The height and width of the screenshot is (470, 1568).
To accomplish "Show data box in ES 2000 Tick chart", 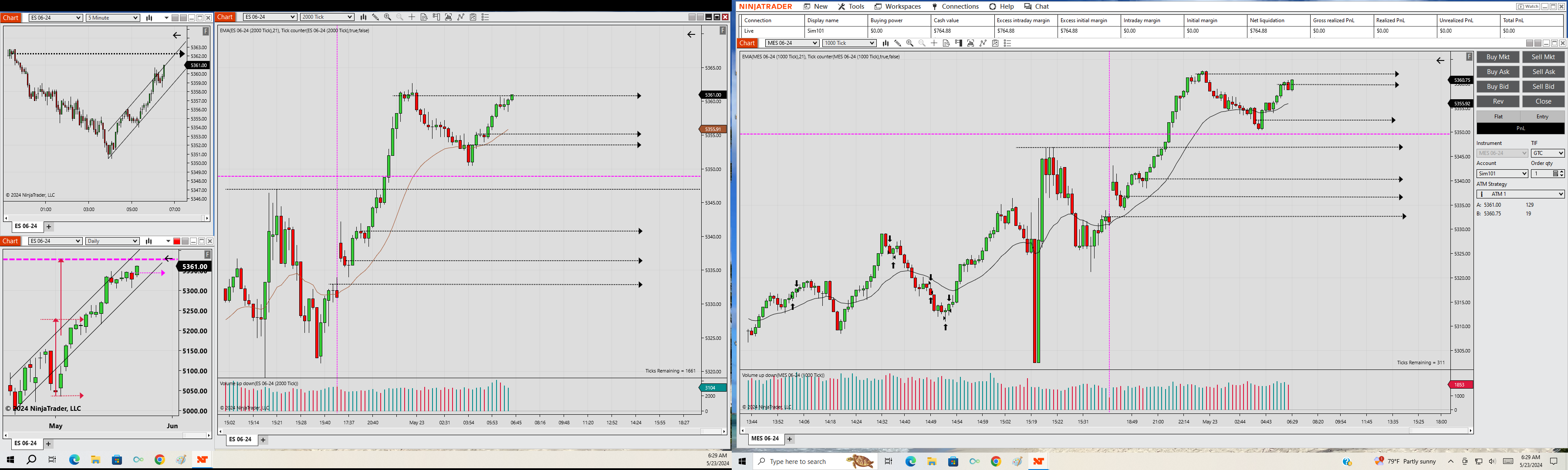I will pos(424,17).
